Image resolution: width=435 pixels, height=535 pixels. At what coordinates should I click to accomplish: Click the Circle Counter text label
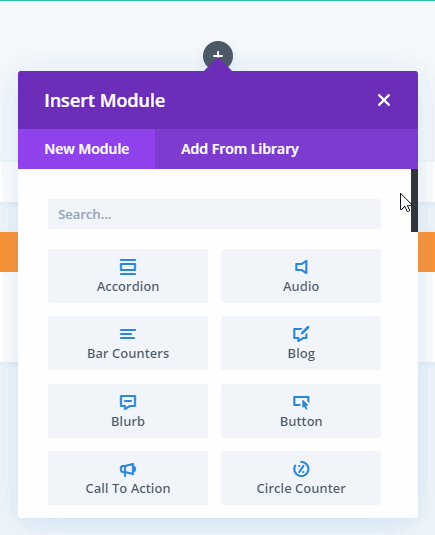click(x=301, y=489)
